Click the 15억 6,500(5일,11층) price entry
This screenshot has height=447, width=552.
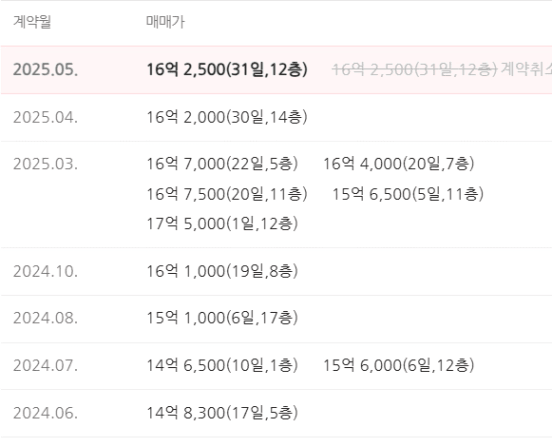click(408, 194)
